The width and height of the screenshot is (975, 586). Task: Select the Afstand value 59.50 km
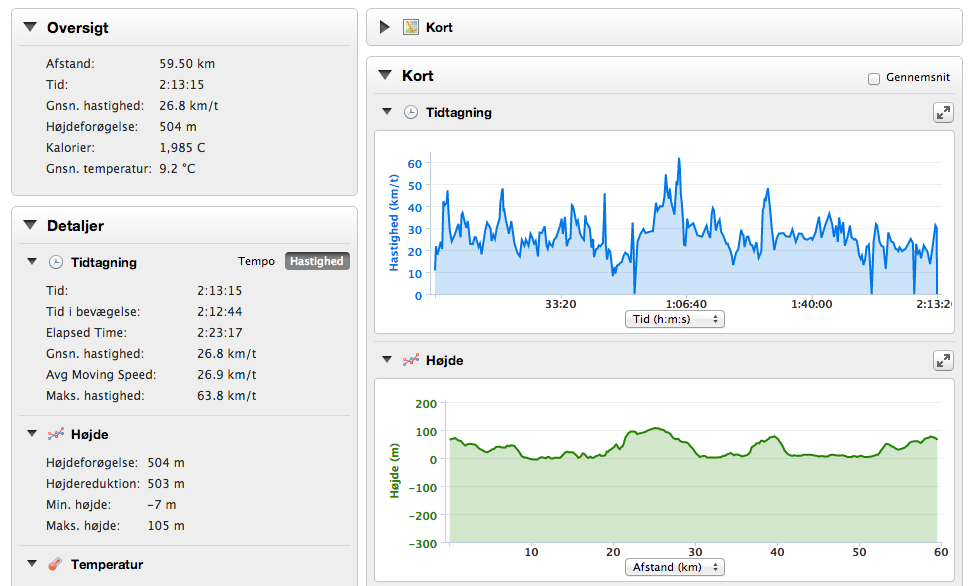coord(187,63)
